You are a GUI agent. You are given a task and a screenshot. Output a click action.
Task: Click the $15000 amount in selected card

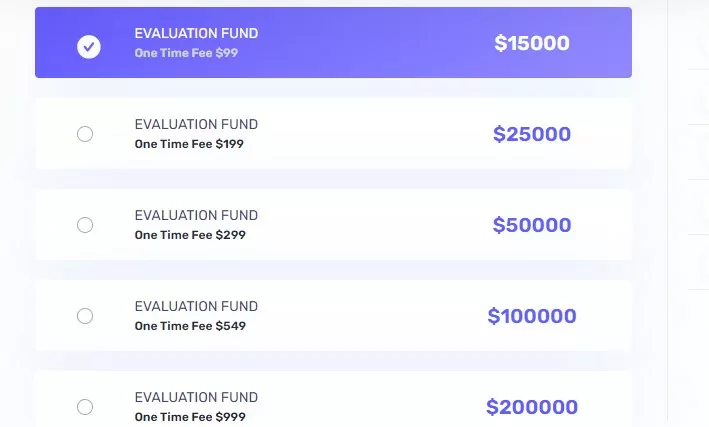click(x=532, y=43)
